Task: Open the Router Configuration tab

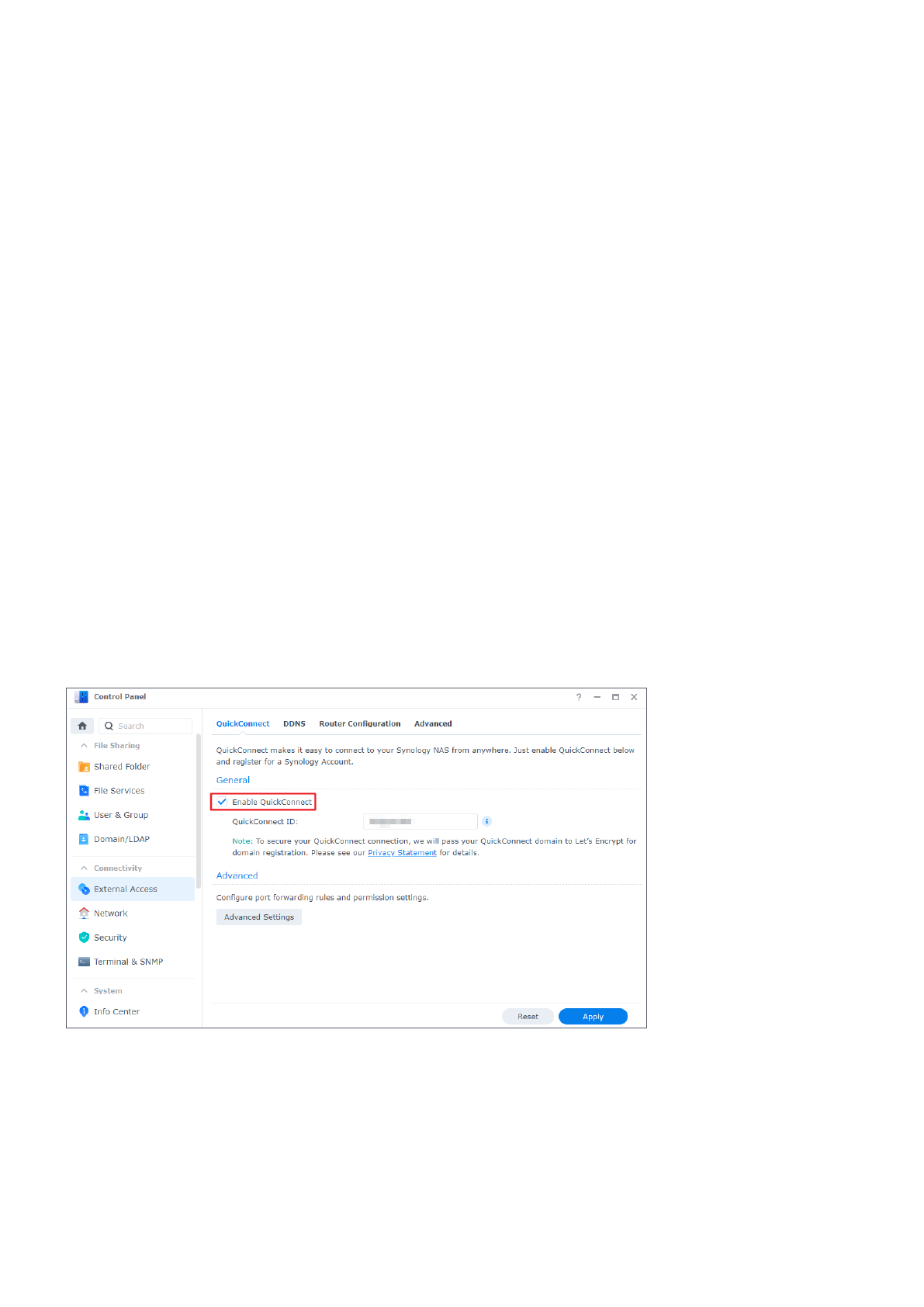Action: pos(359,724)
